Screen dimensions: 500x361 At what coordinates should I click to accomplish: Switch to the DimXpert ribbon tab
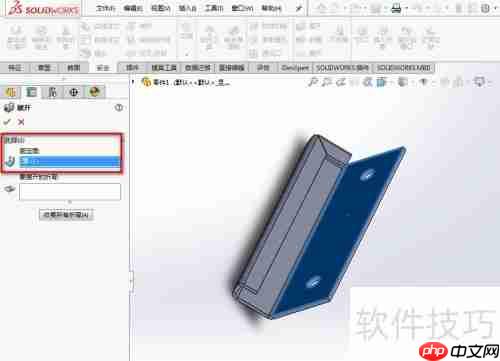click(295, 68)
